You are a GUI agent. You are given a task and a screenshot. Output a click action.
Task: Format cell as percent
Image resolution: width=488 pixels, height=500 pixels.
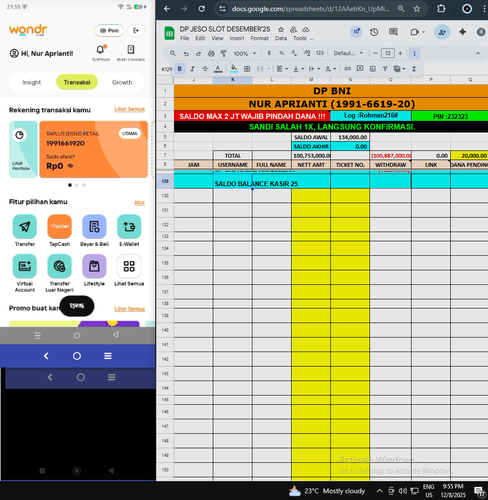coord(282,53)
